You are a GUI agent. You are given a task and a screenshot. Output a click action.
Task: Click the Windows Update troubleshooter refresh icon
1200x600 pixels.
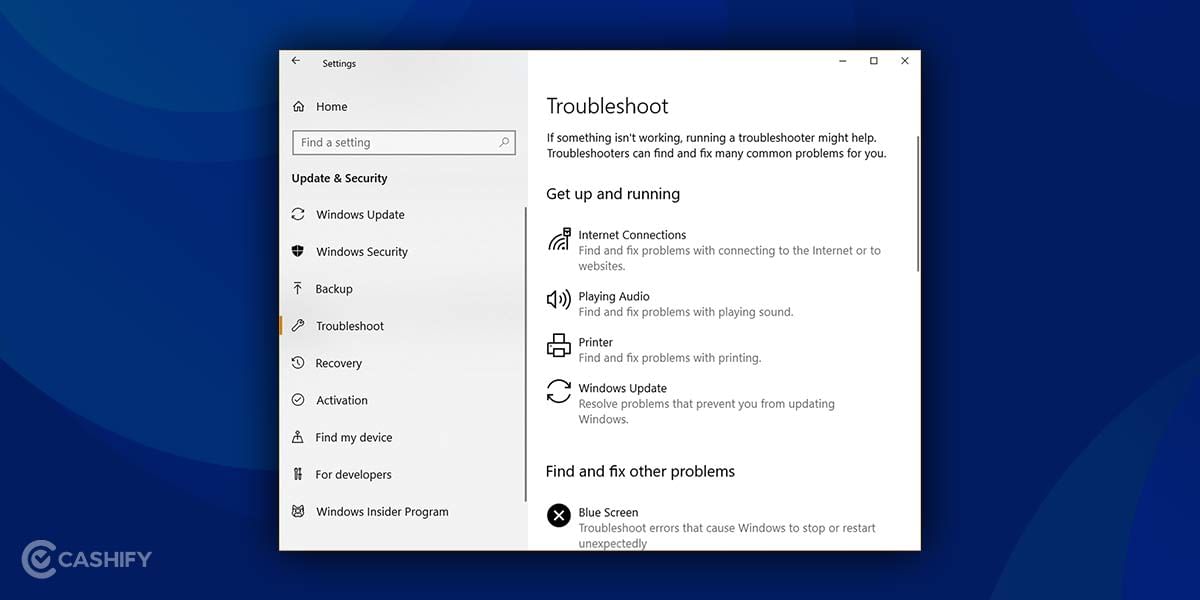pyautogui.click(x=558, y=391)
